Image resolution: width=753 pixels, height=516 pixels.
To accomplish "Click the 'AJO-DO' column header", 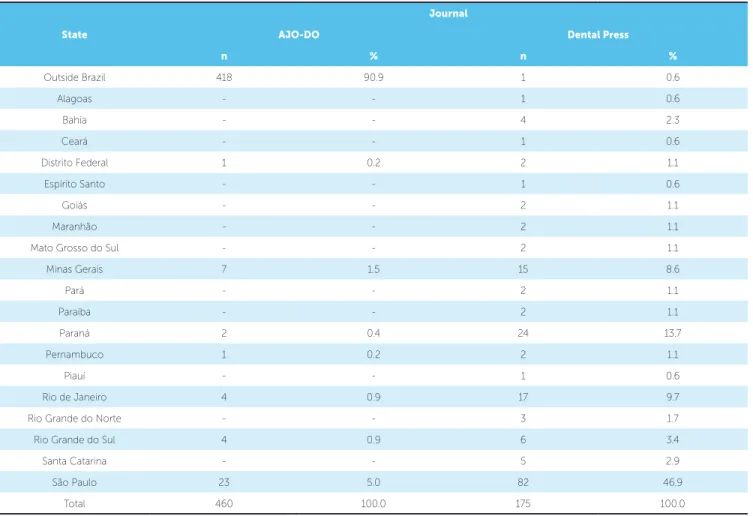I will coord(299,35).
